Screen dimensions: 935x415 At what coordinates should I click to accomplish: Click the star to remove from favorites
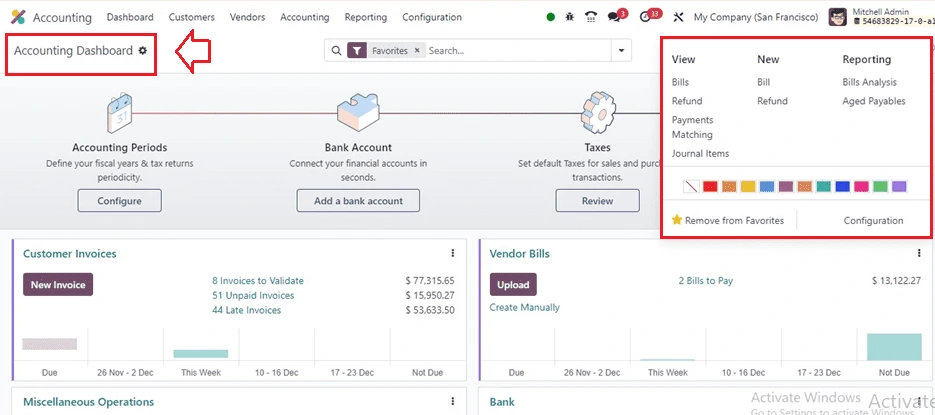[x=676, y=220]
